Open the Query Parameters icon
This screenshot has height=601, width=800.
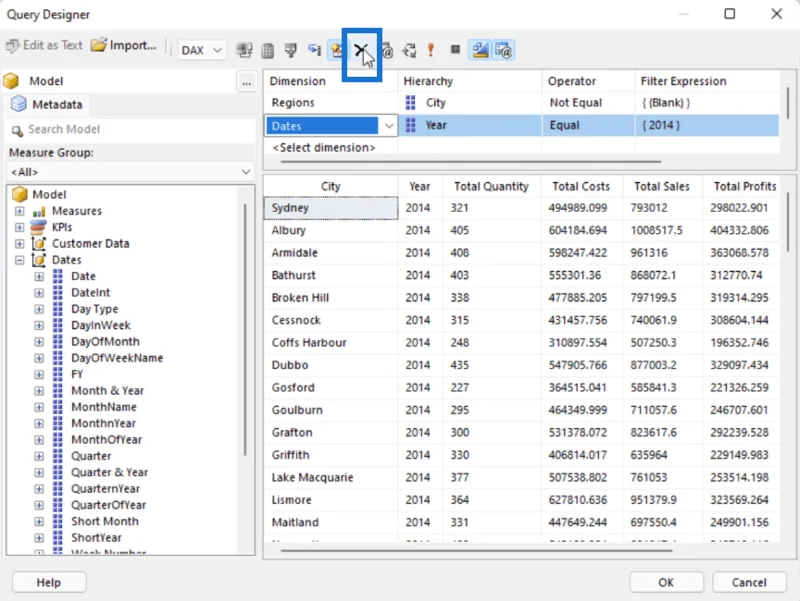(x=387, y=50)
